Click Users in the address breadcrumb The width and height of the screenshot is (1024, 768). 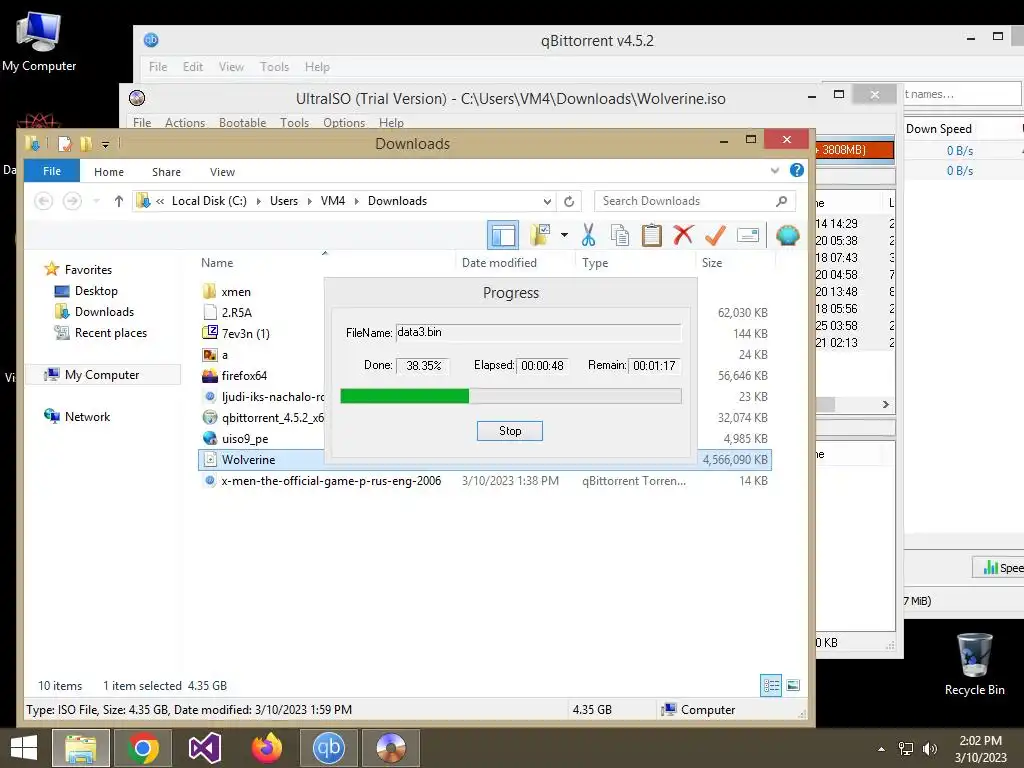click(x=283, y=201)
